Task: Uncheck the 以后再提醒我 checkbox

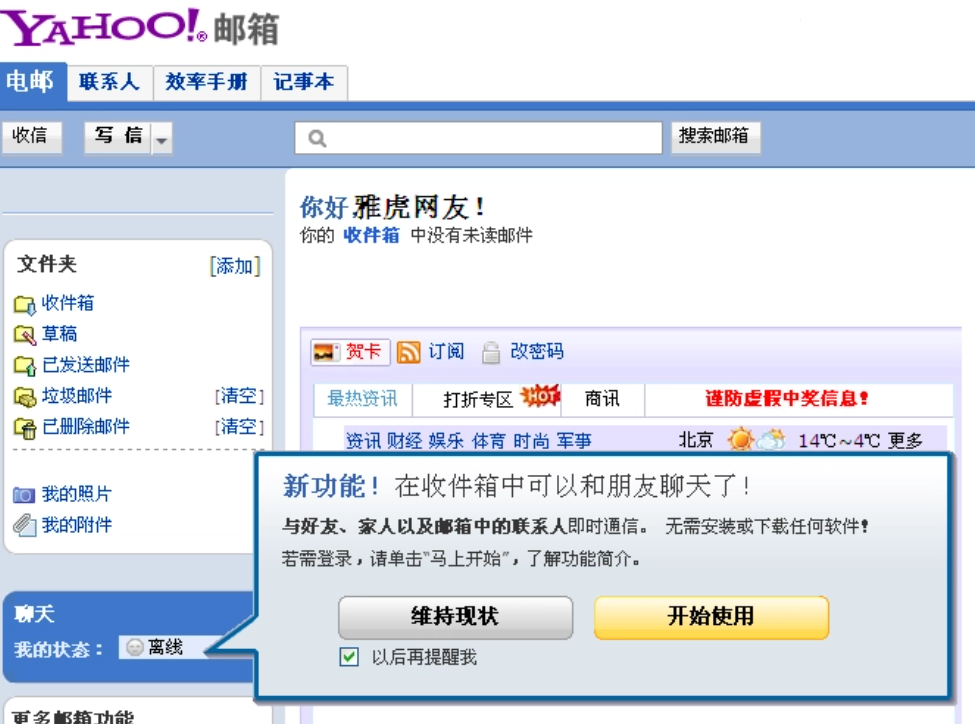Action: pyautogui.click(x=349, y=657)
